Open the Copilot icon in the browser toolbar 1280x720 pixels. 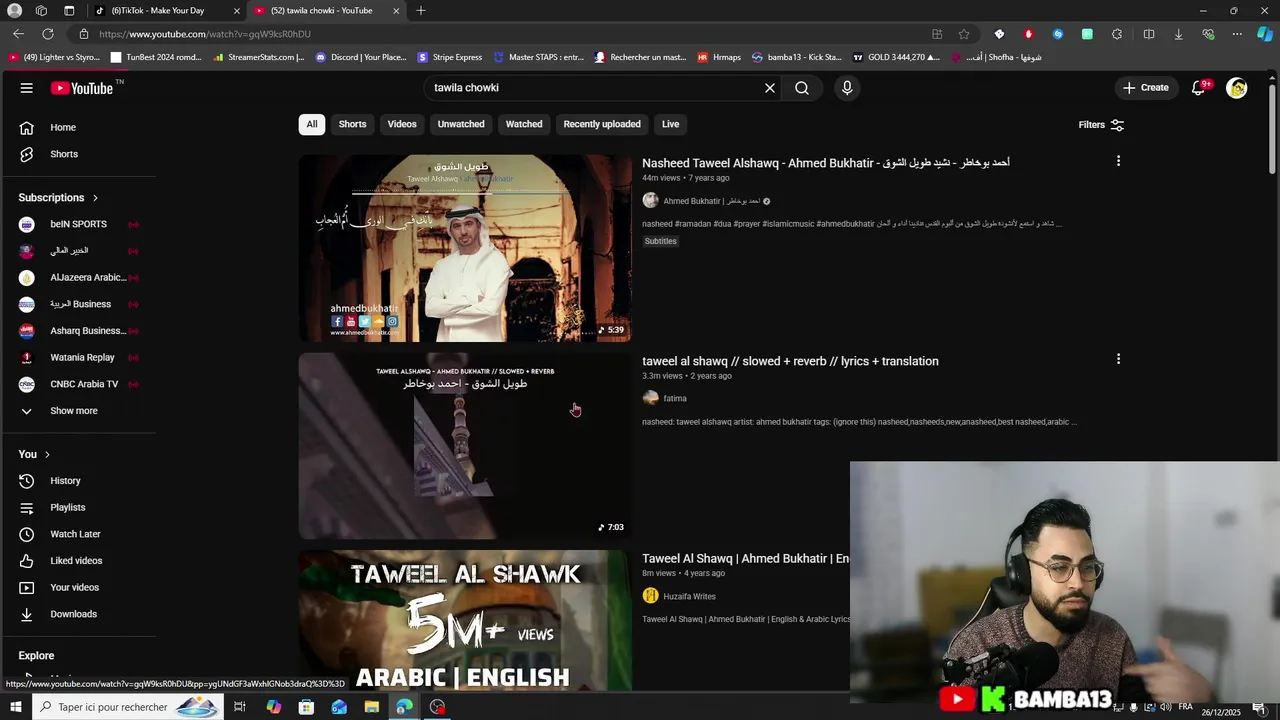1265,34
